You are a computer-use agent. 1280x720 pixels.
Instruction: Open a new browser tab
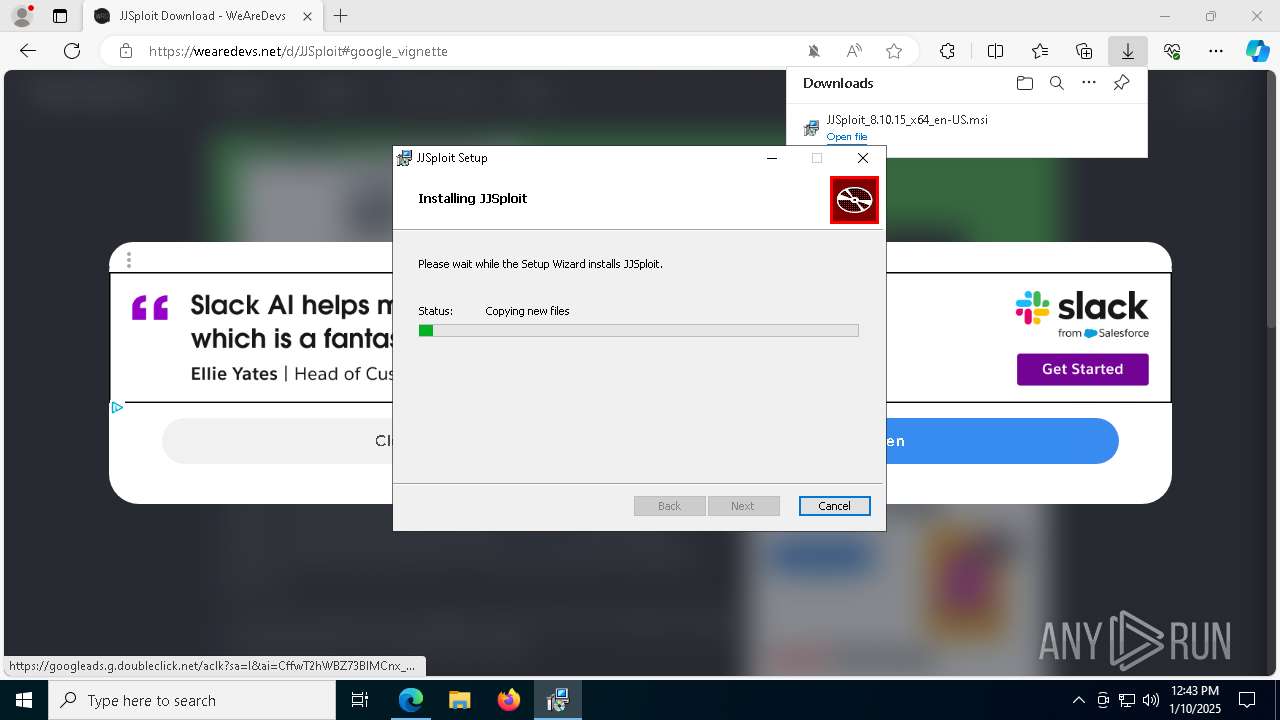point(341,16)
